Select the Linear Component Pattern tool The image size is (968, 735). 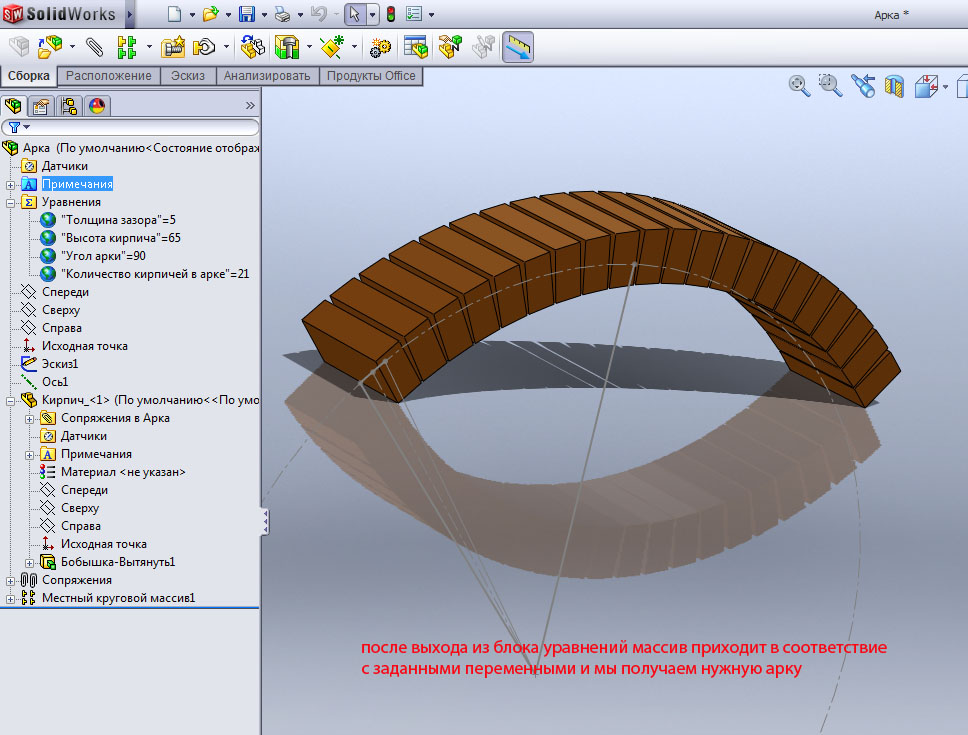pyautogui.click(x=127, y=47)
